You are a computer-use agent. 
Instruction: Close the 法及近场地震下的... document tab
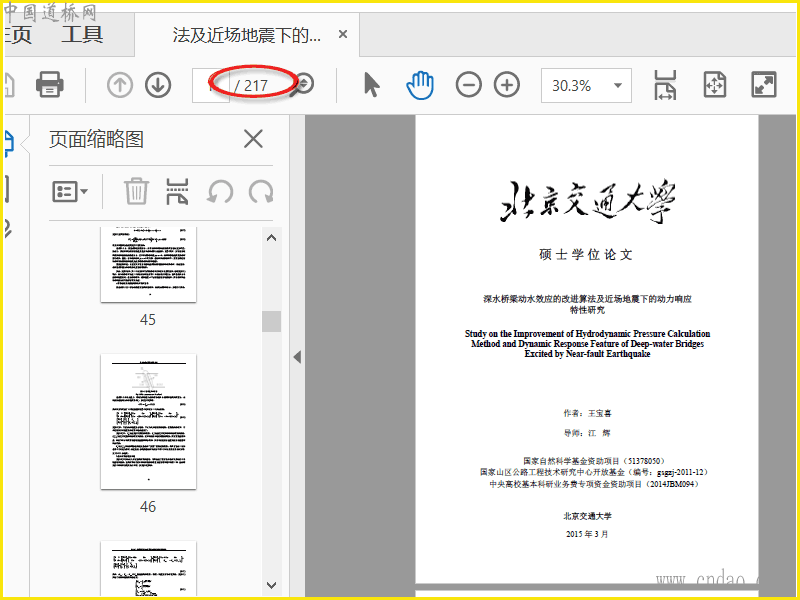coord(343,34)
